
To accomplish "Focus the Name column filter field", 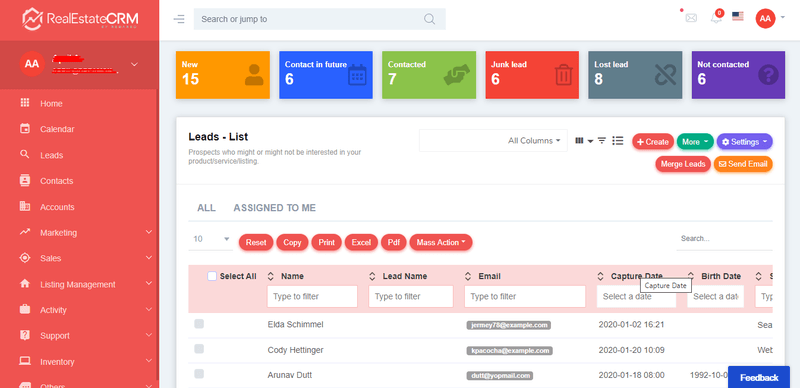I will coord(312,296).
